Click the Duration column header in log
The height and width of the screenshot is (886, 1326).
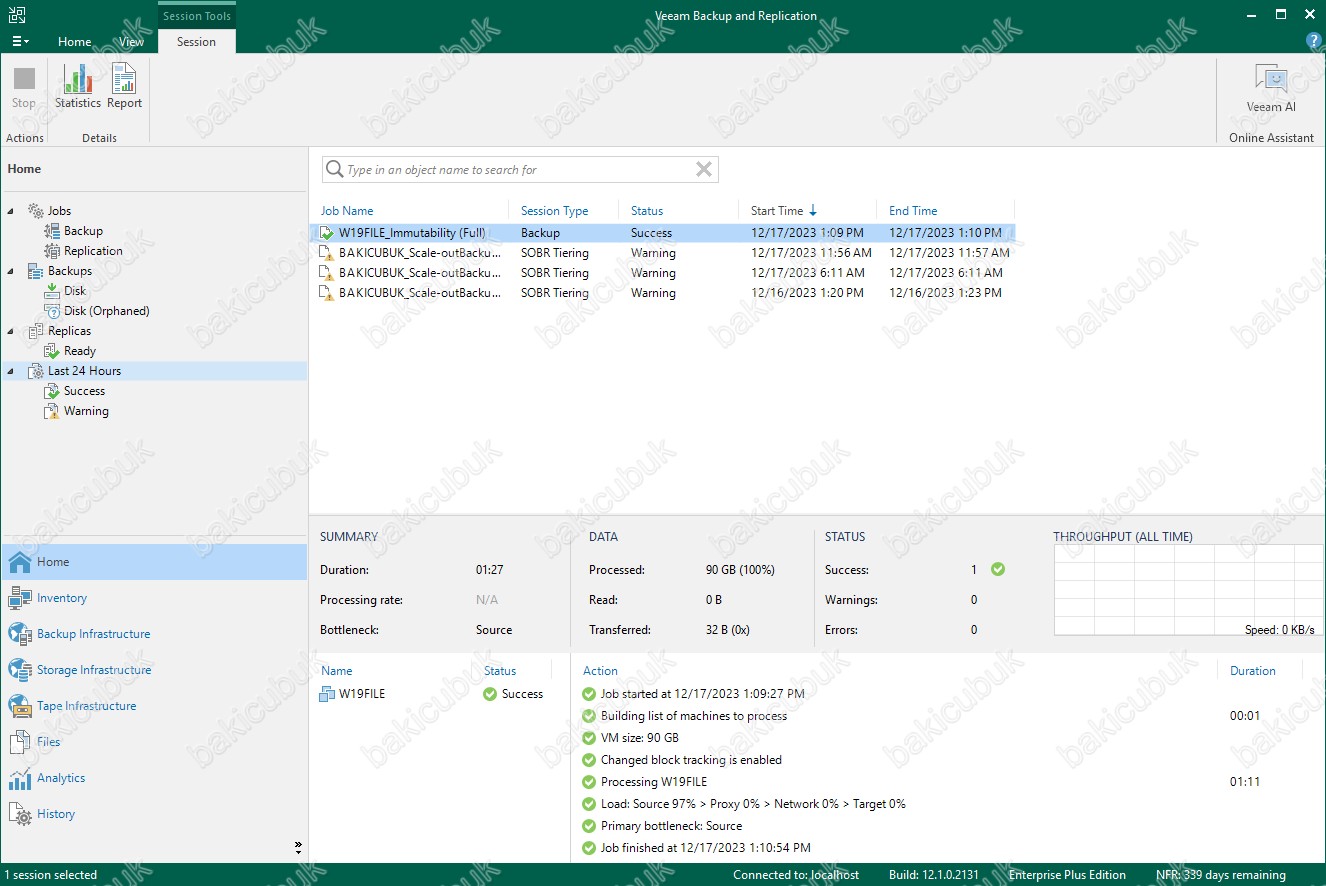(x=1253, y=671)
